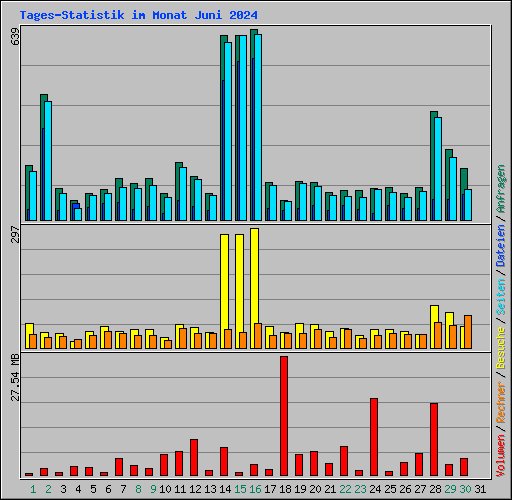Click the Rechner legend label
This screenshot has width=512, height=500.
click(x=501, y=402)
